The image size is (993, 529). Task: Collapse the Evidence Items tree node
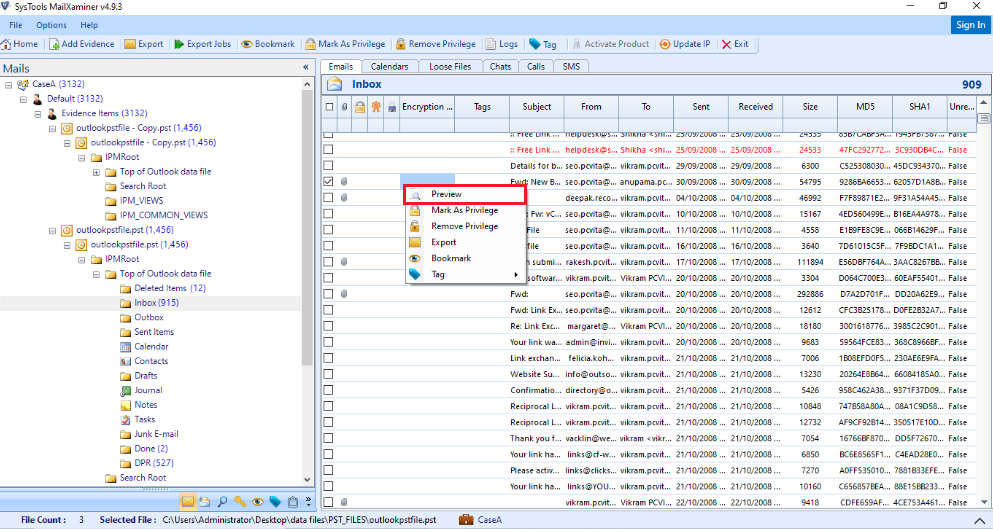tap(38, 113)
